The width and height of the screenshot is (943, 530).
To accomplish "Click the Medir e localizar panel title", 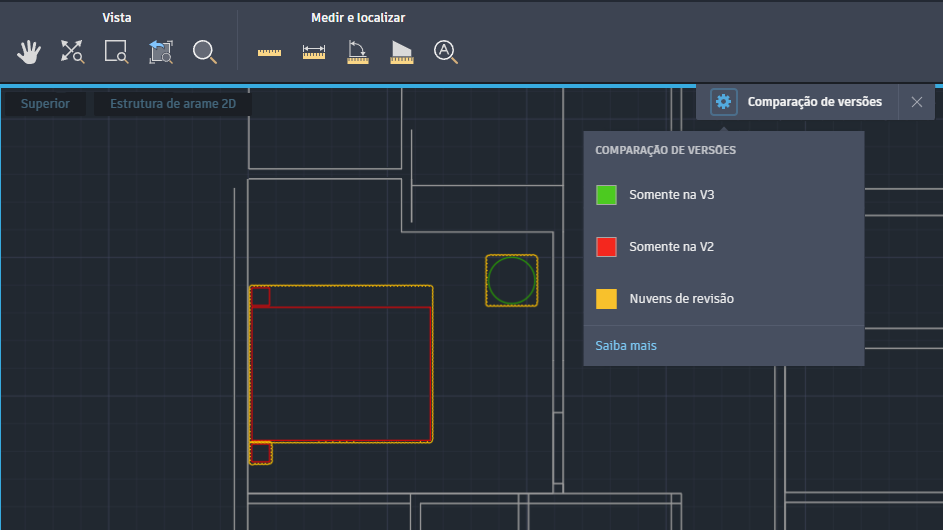I will (358, 17).
